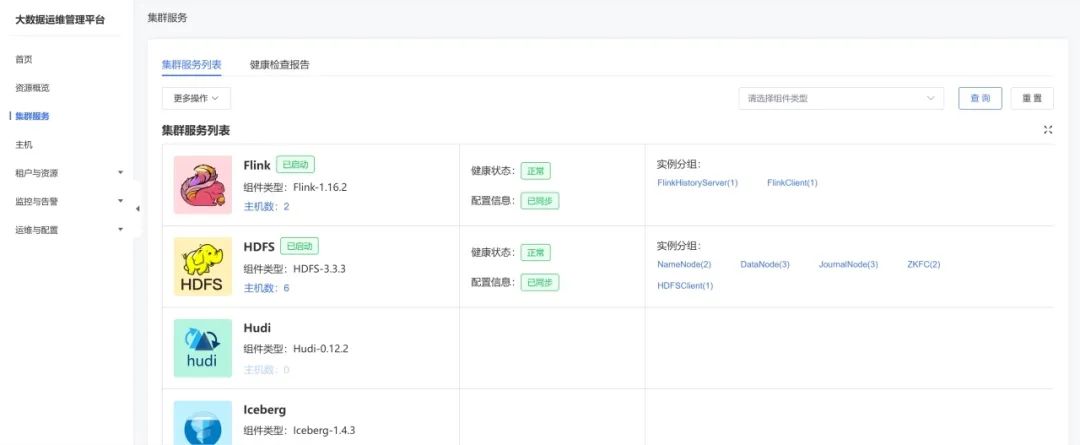This screenshot has width=1080, height=445.
Task: Expand the 租户与资源 menu
Action: (66, 173)
